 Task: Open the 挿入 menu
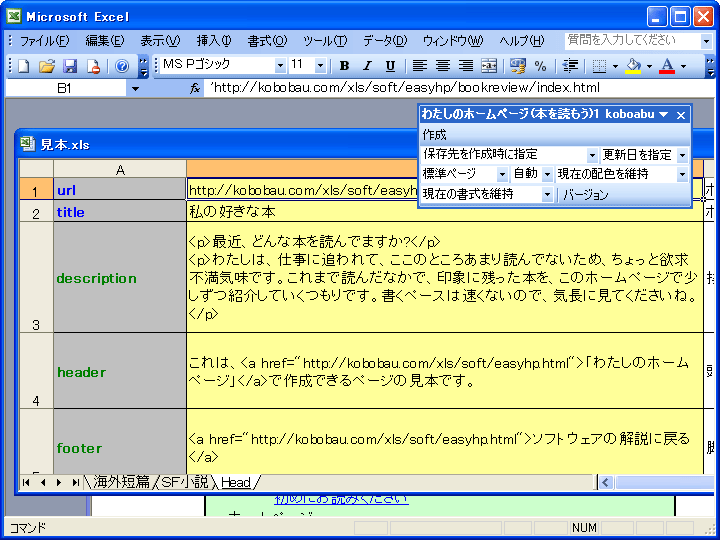click(x=214, y=41)
